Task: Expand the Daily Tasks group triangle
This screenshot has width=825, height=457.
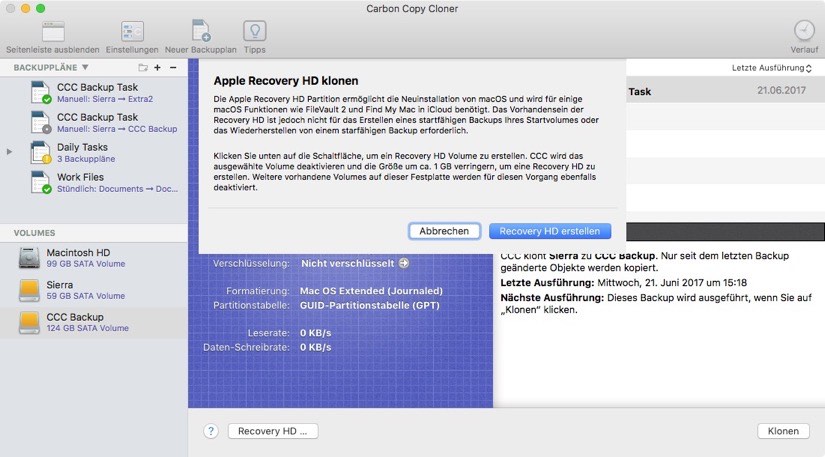Action: [9, 151]
